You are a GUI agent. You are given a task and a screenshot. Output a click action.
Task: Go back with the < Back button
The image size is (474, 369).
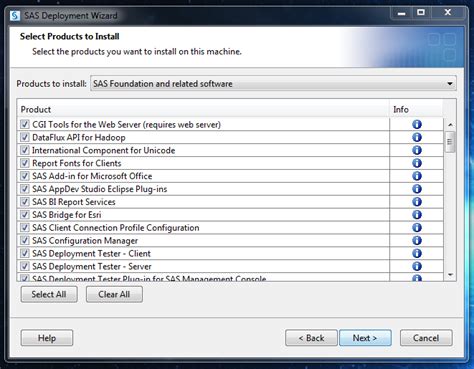(x=311, y=338)
